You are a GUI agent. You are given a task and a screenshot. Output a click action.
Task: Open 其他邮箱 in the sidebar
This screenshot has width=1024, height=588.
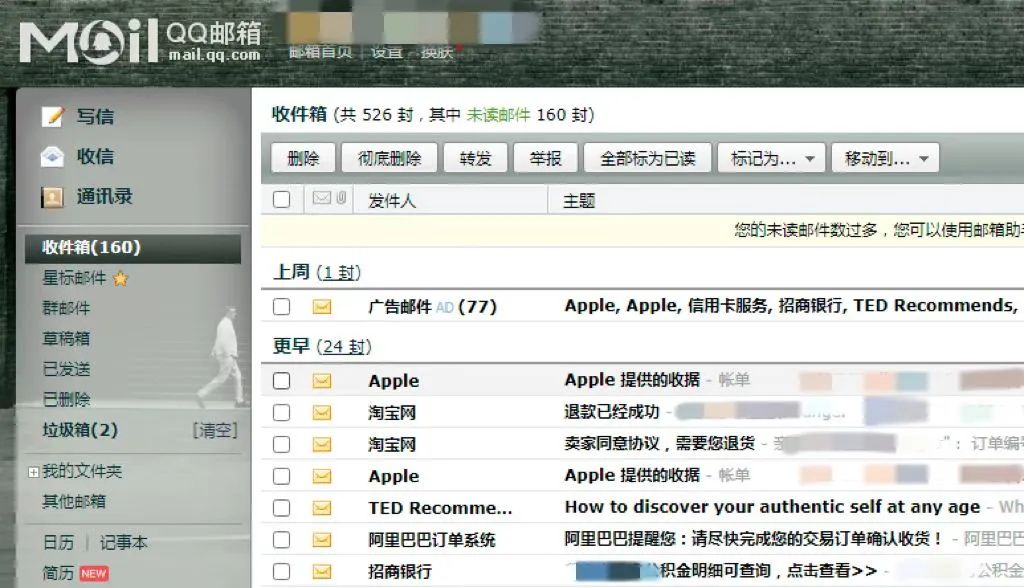[x=74, y=502]
